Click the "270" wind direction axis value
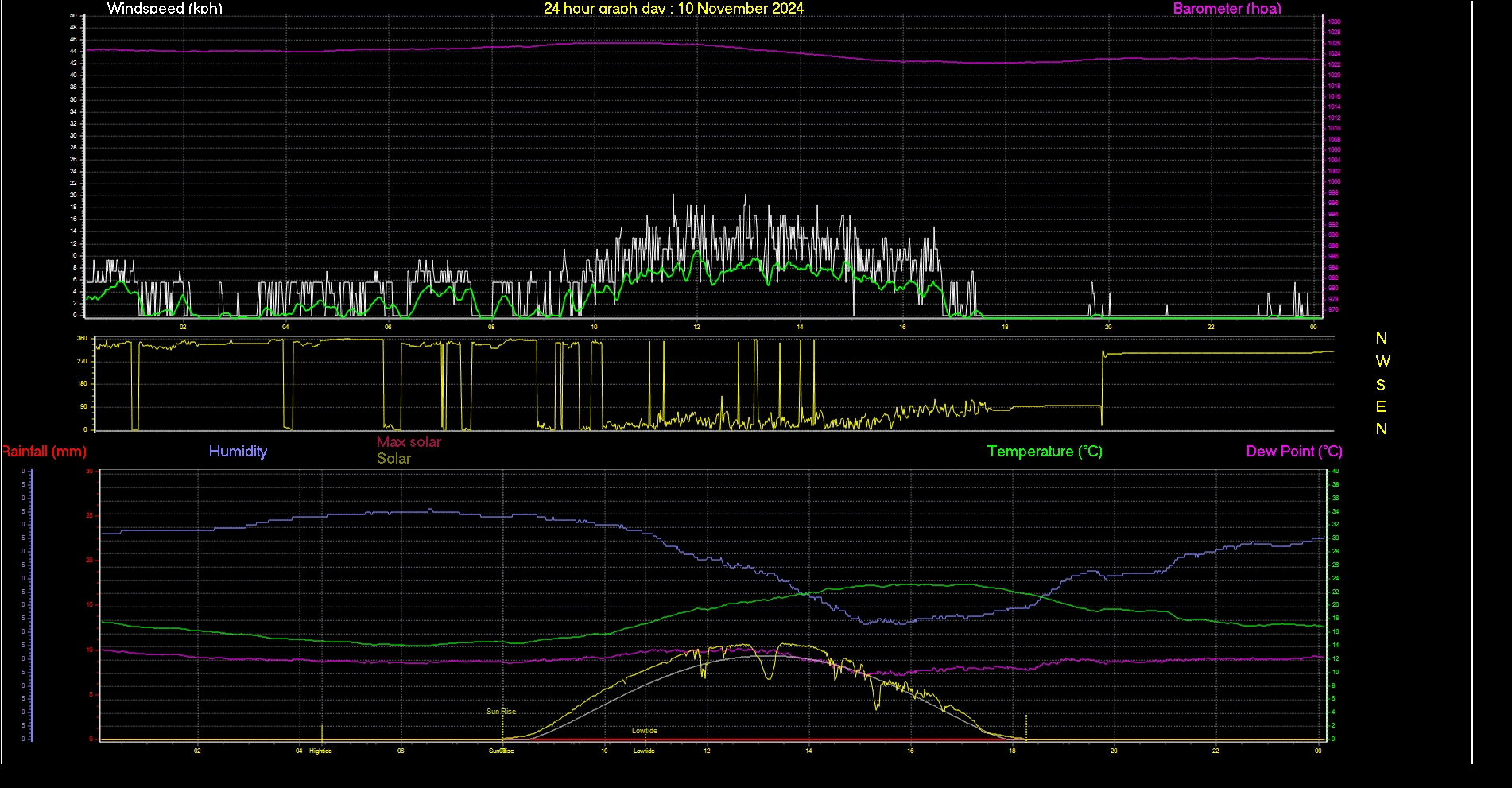Image resolution: width=1512 pixels, height=788 pixels. [x=82, y=361]
